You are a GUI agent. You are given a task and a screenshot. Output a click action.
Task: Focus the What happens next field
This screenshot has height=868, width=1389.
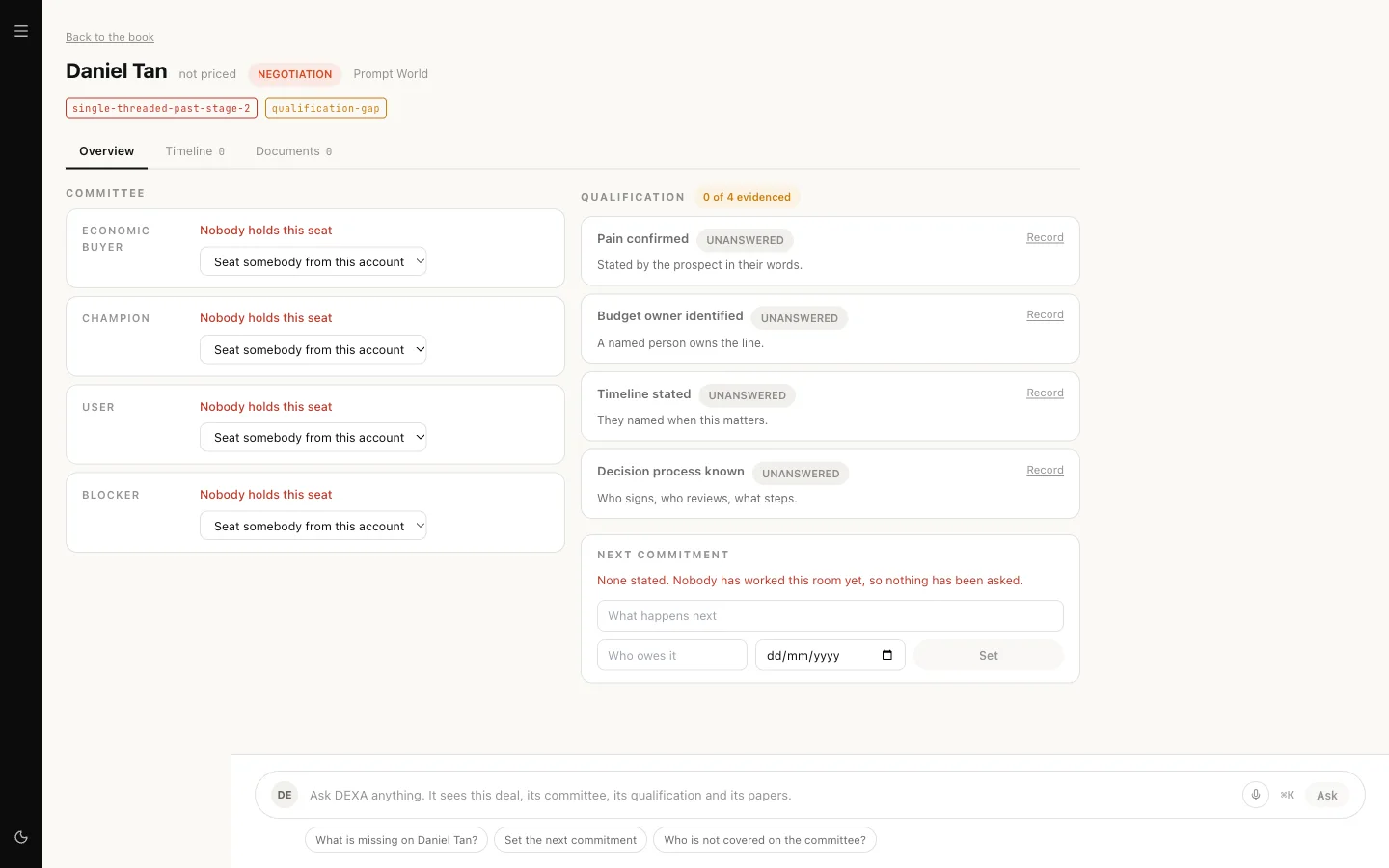point(831,615)
